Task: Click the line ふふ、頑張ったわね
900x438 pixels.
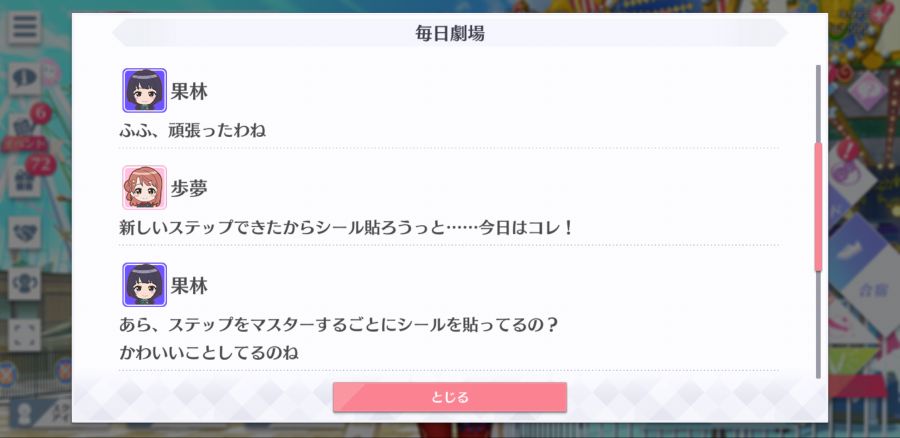Action: tap(193, 131)
